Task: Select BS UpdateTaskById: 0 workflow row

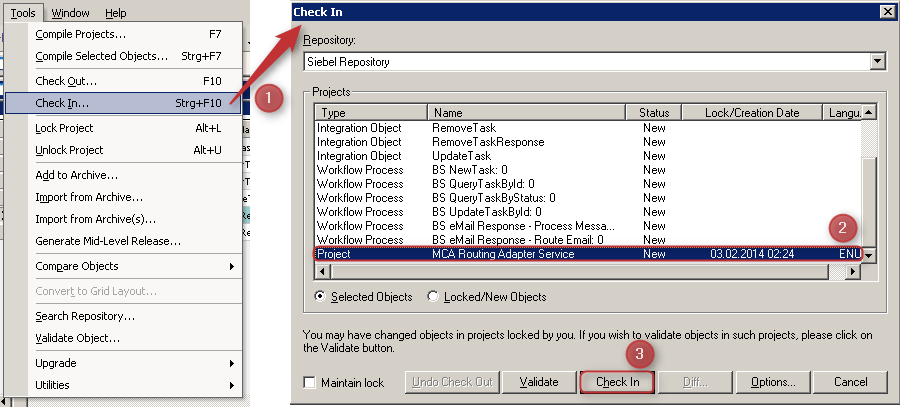Action: (x=588, y=212)
